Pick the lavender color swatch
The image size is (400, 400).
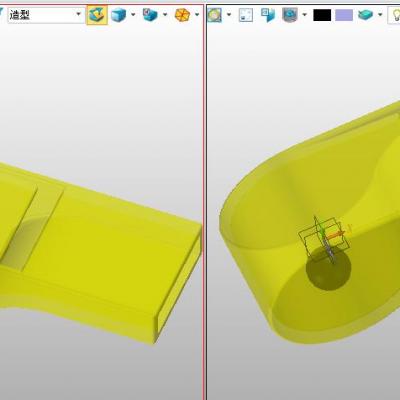344,15
